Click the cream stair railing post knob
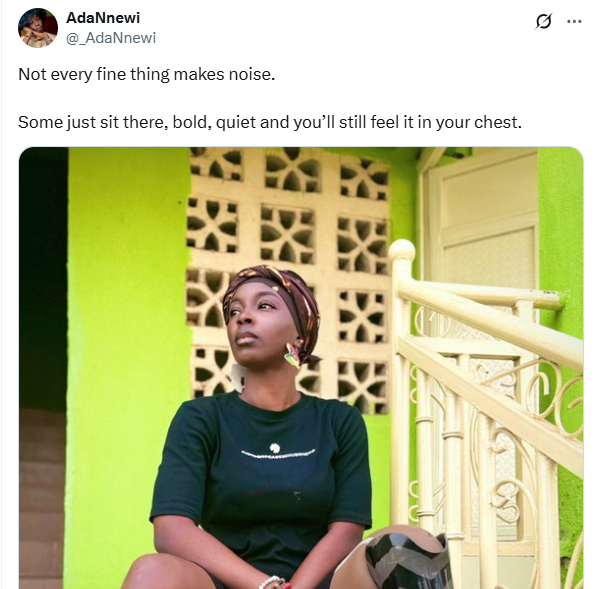 [402, 250]
